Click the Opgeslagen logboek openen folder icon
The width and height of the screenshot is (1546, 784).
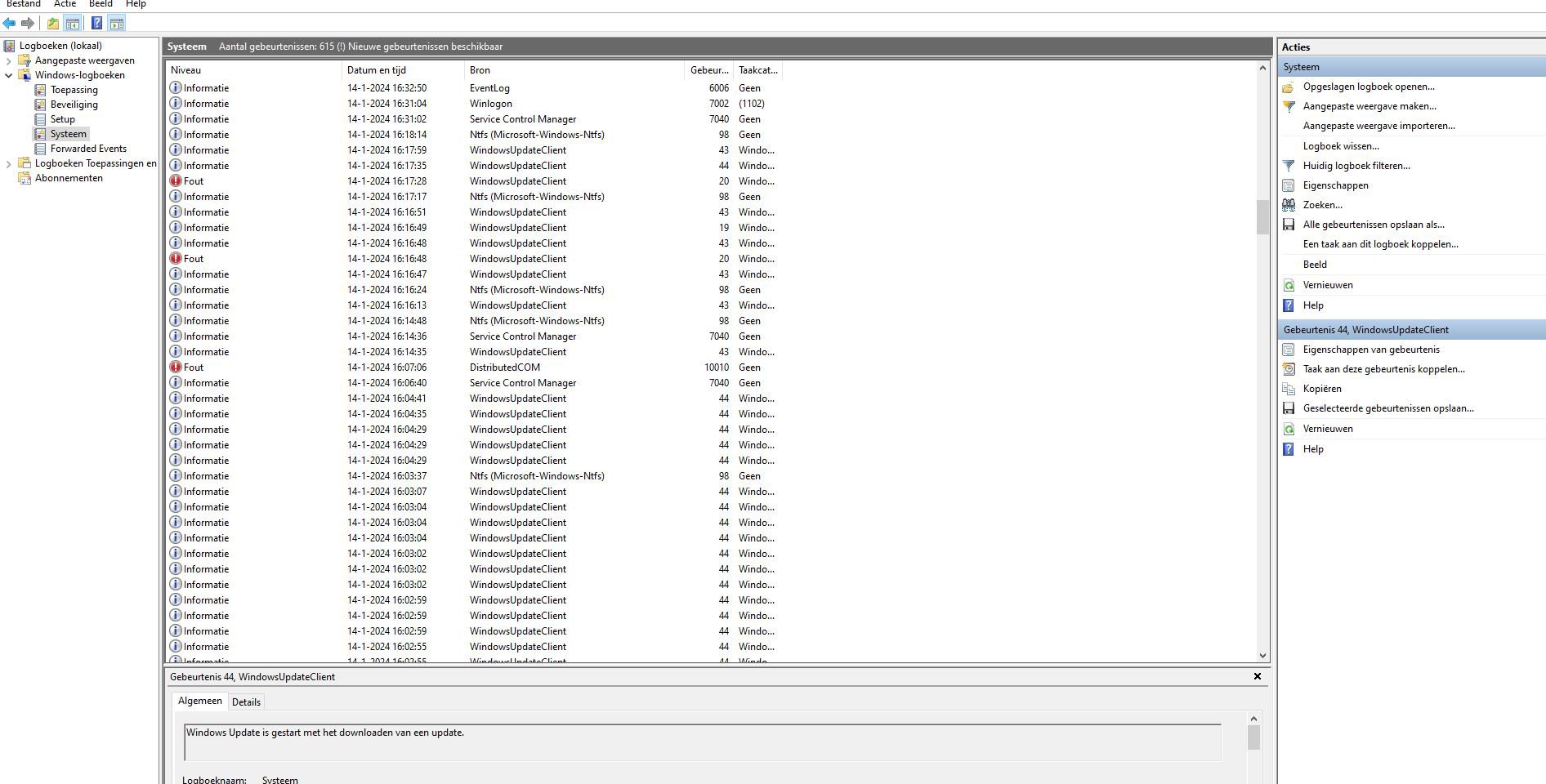pos(1289,87)
